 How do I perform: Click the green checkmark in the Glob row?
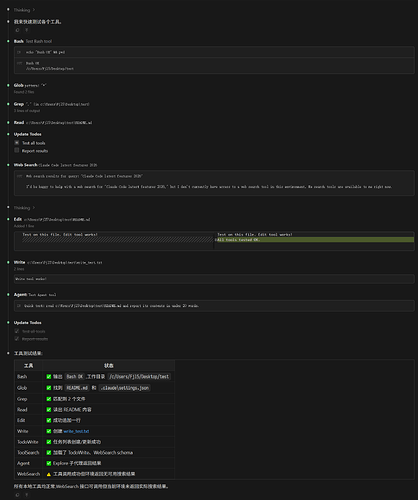49,388
